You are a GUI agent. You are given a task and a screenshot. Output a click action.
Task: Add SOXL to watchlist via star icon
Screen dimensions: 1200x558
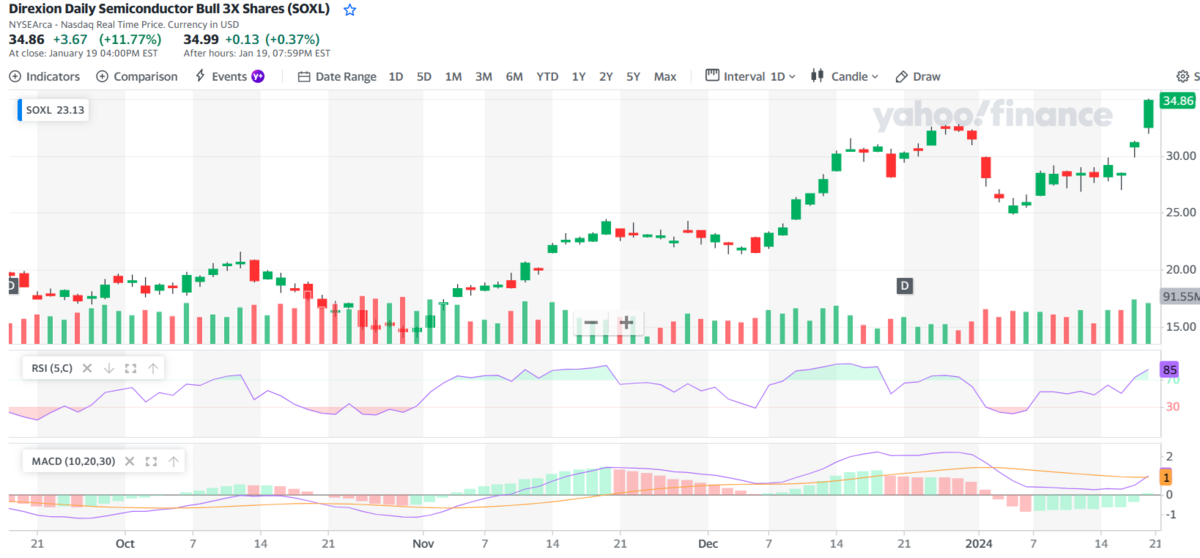pos(349,10)
